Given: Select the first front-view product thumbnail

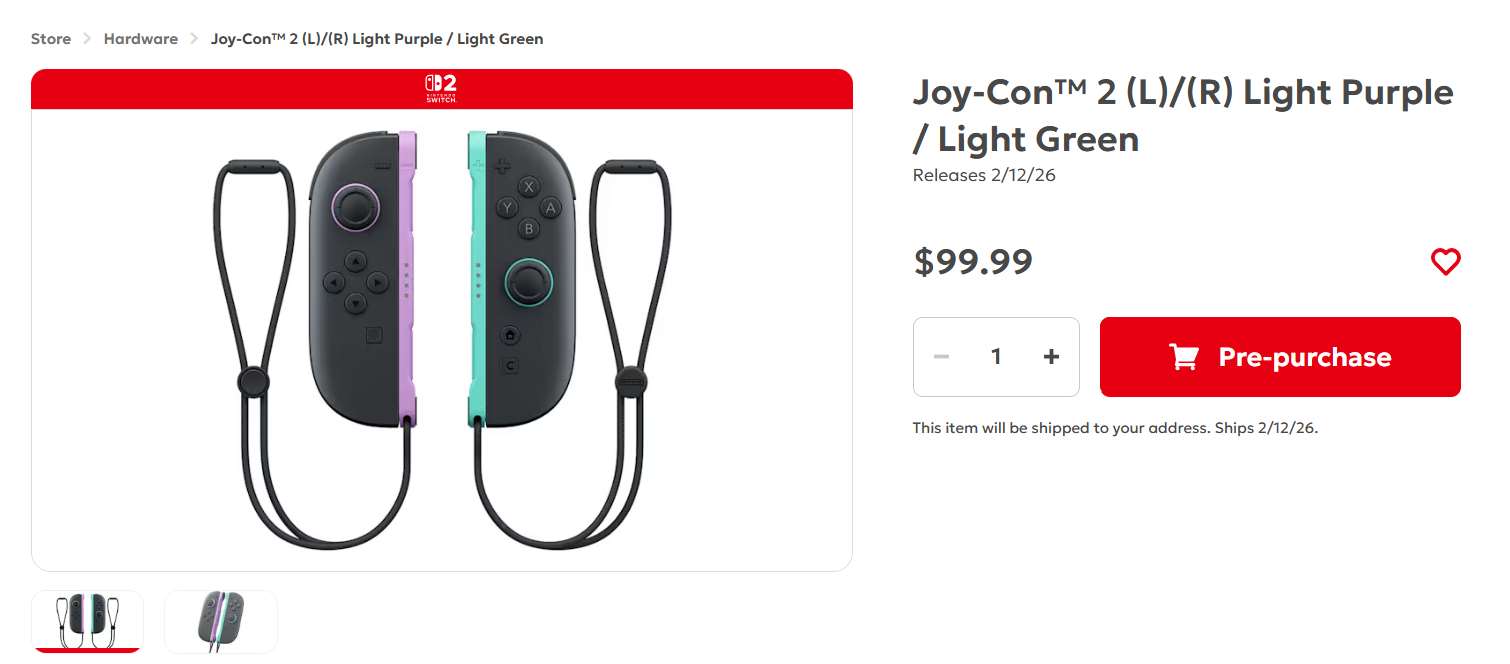Looking at the screenshot, I should [x=88, y=621].
